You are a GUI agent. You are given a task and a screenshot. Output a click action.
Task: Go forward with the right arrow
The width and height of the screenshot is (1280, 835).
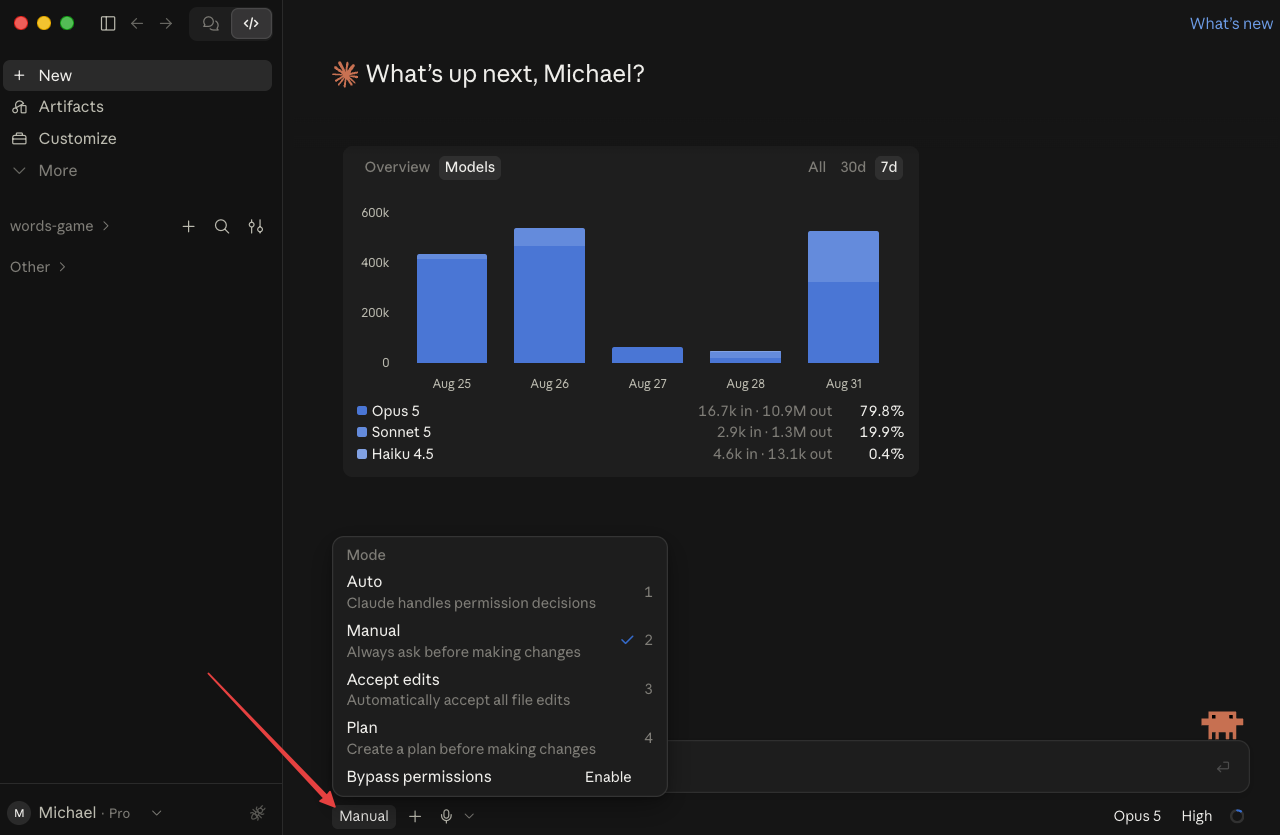166,23
